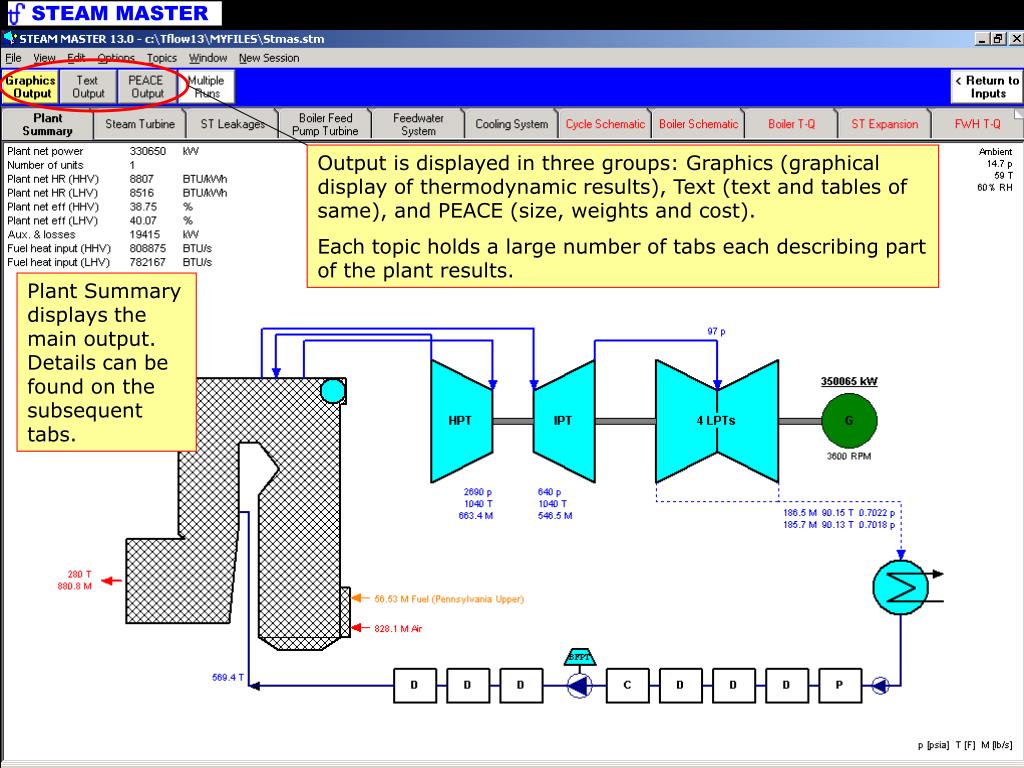This screenshot has height=768, width=1024.
Task: Click Return to Inputs button
Action: [987, 86]
